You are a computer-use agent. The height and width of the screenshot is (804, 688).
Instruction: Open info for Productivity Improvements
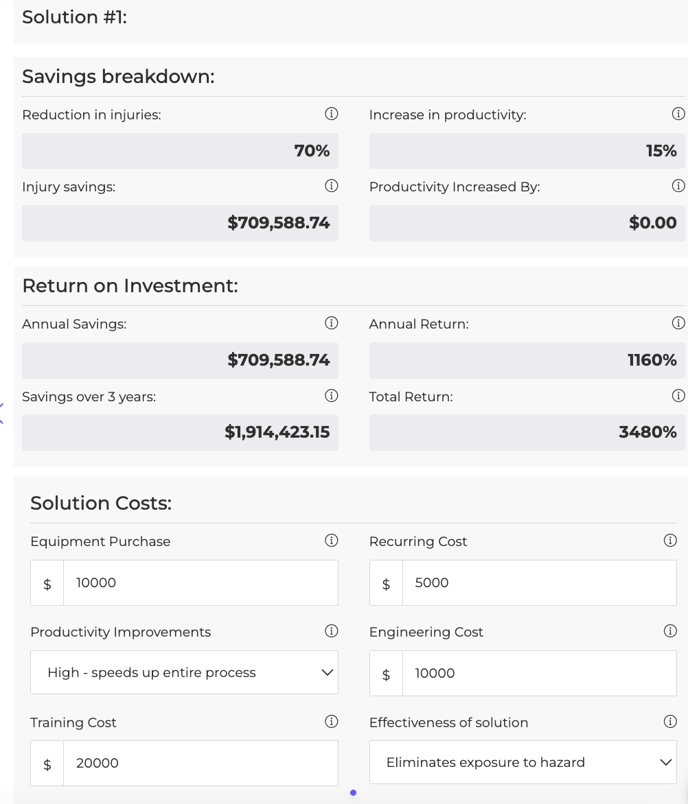tap(331, 631)
